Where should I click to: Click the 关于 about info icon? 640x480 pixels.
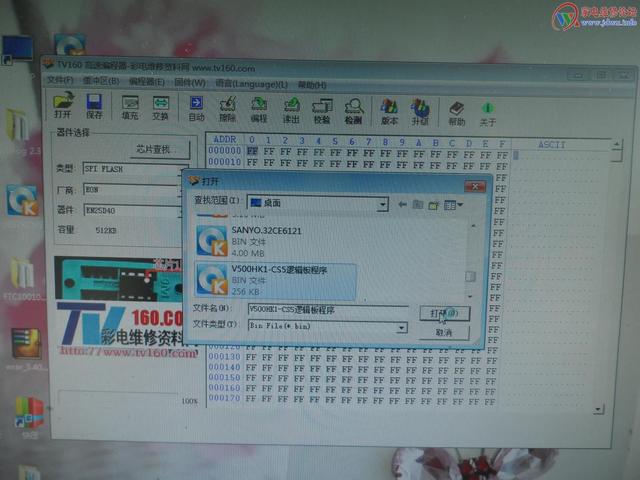click(488, 114)
